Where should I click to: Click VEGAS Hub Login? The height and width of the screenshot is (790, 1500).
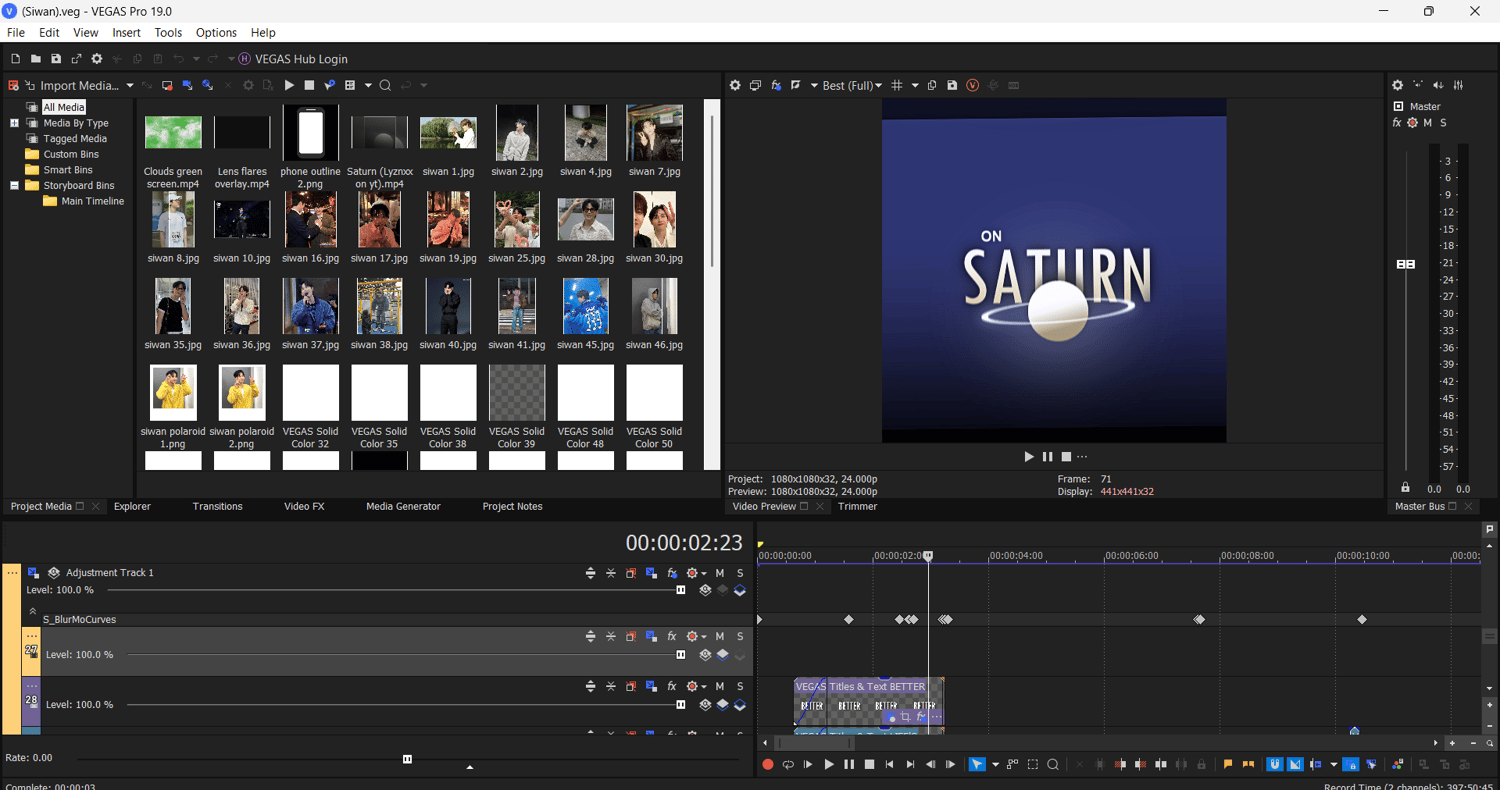(301, 59)
